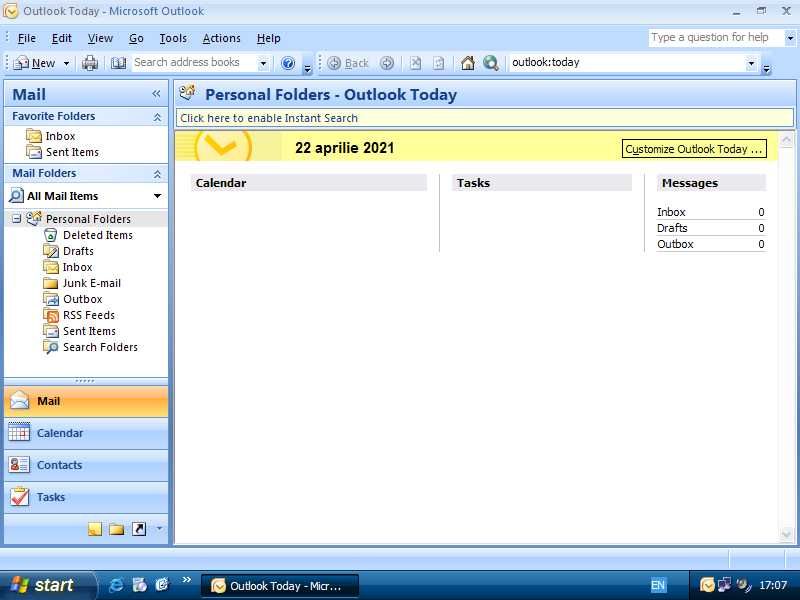This screenshot has height=600, width=800.
Task: Click the Print icon in toolbar
Action: click(x=90, y=63)
